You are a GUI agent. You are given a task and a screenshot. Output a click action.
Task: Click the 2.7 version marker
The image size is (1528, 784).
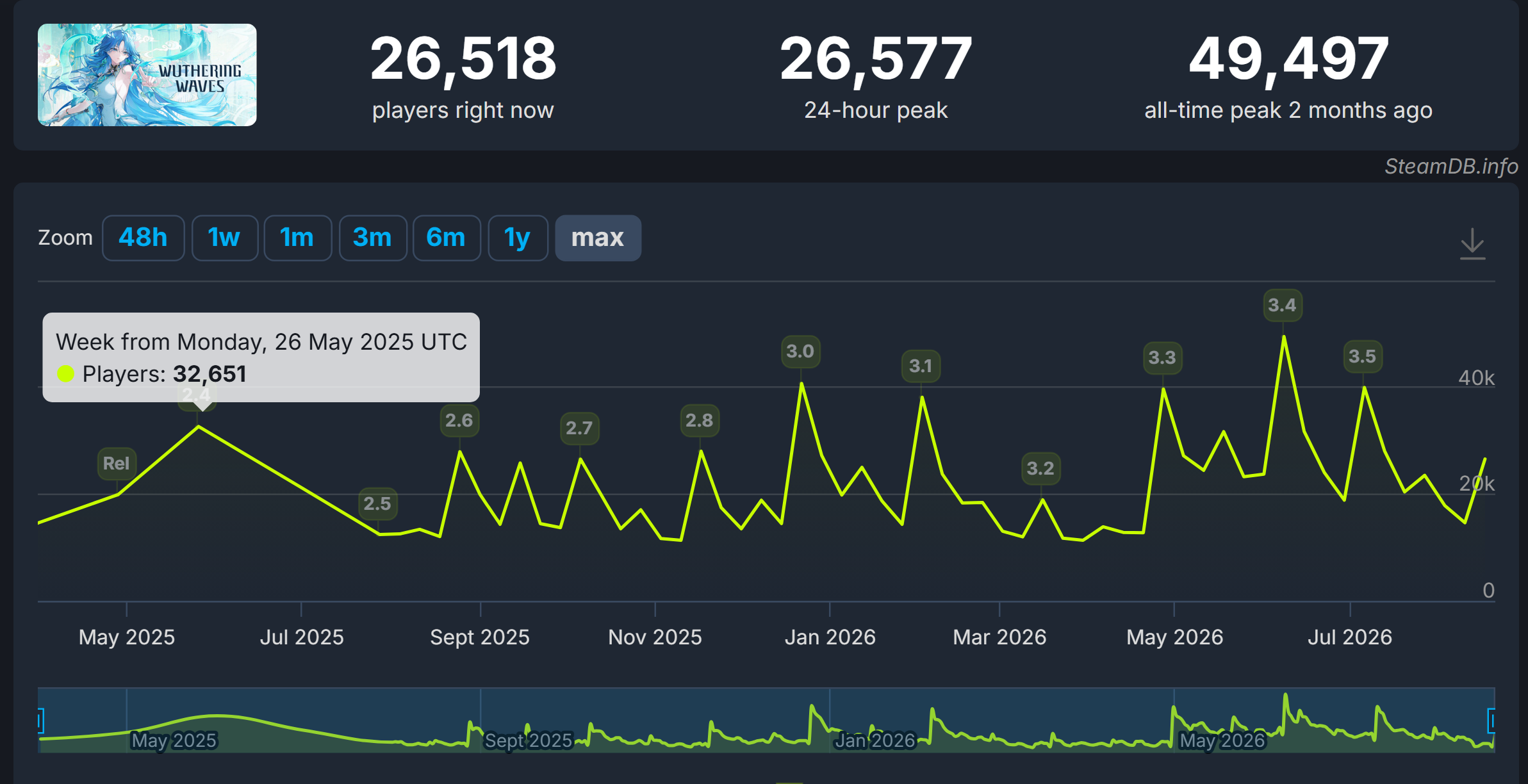pos(579,428)
